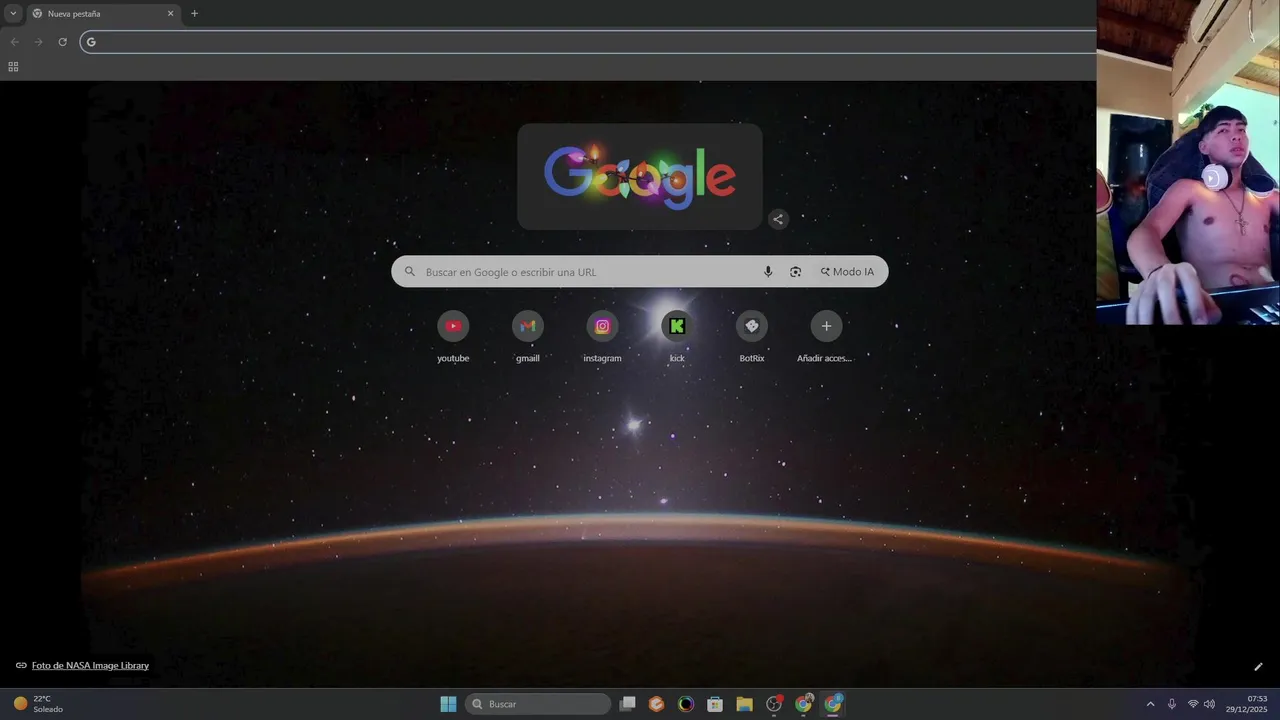Click the Google holiday doodle logo

pos(640,177)
